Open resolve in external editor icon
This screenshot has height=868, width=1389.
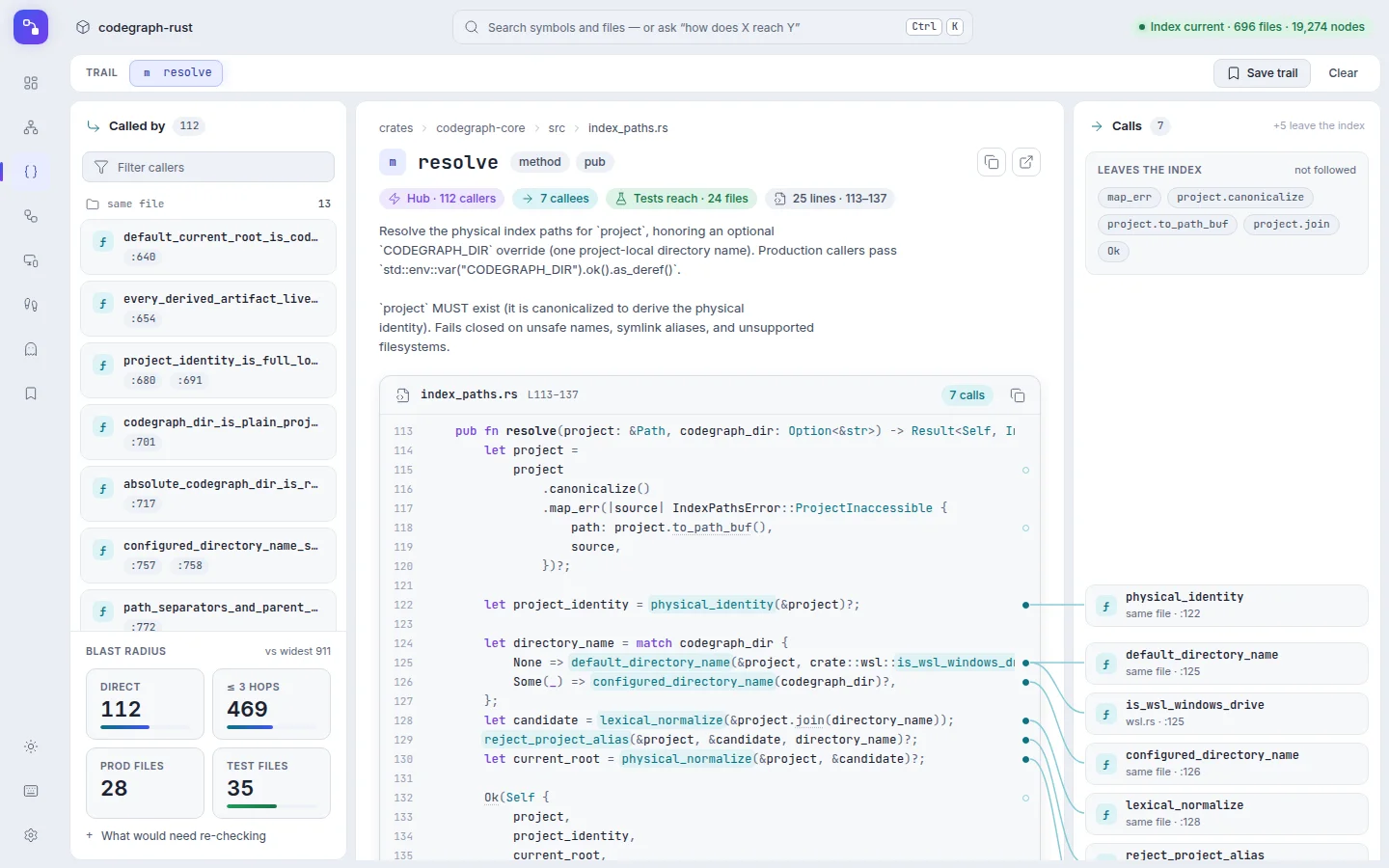coord(1026,162)
